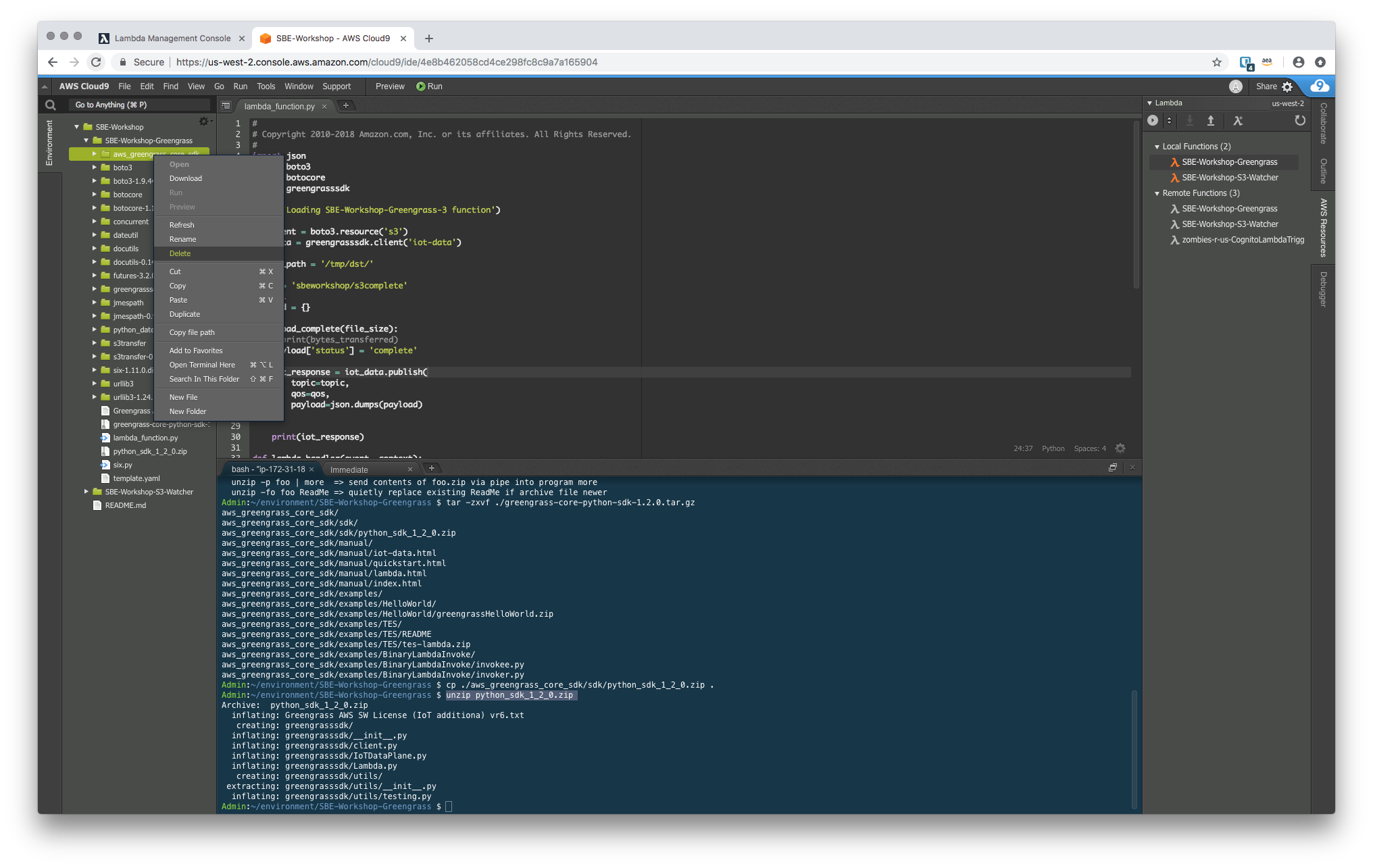Collapse the SBE-Workshop root folder

[x=77, y=127]
